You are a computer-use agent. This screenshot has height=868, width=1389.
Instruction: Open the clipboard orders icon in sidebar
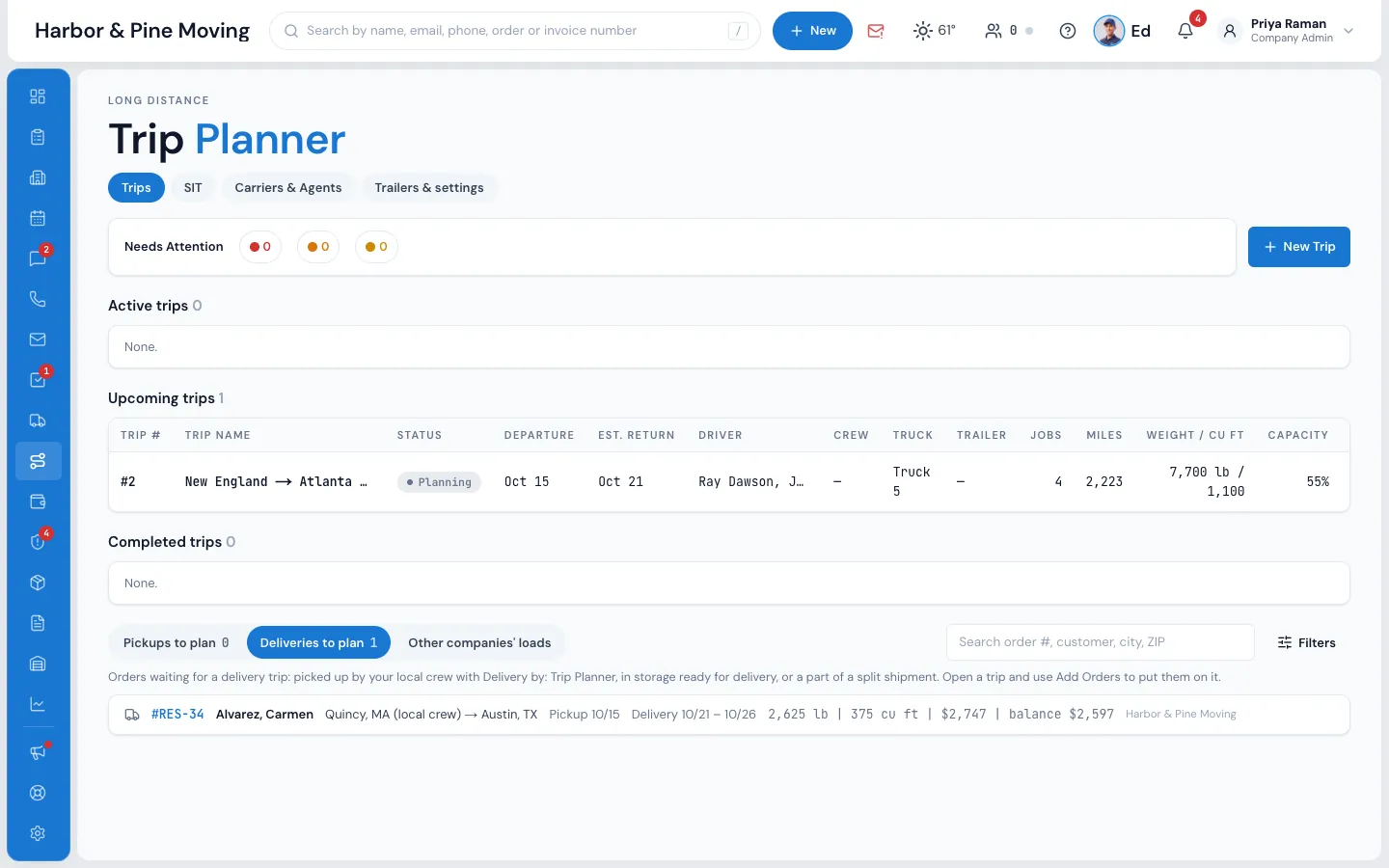[38, 137]
